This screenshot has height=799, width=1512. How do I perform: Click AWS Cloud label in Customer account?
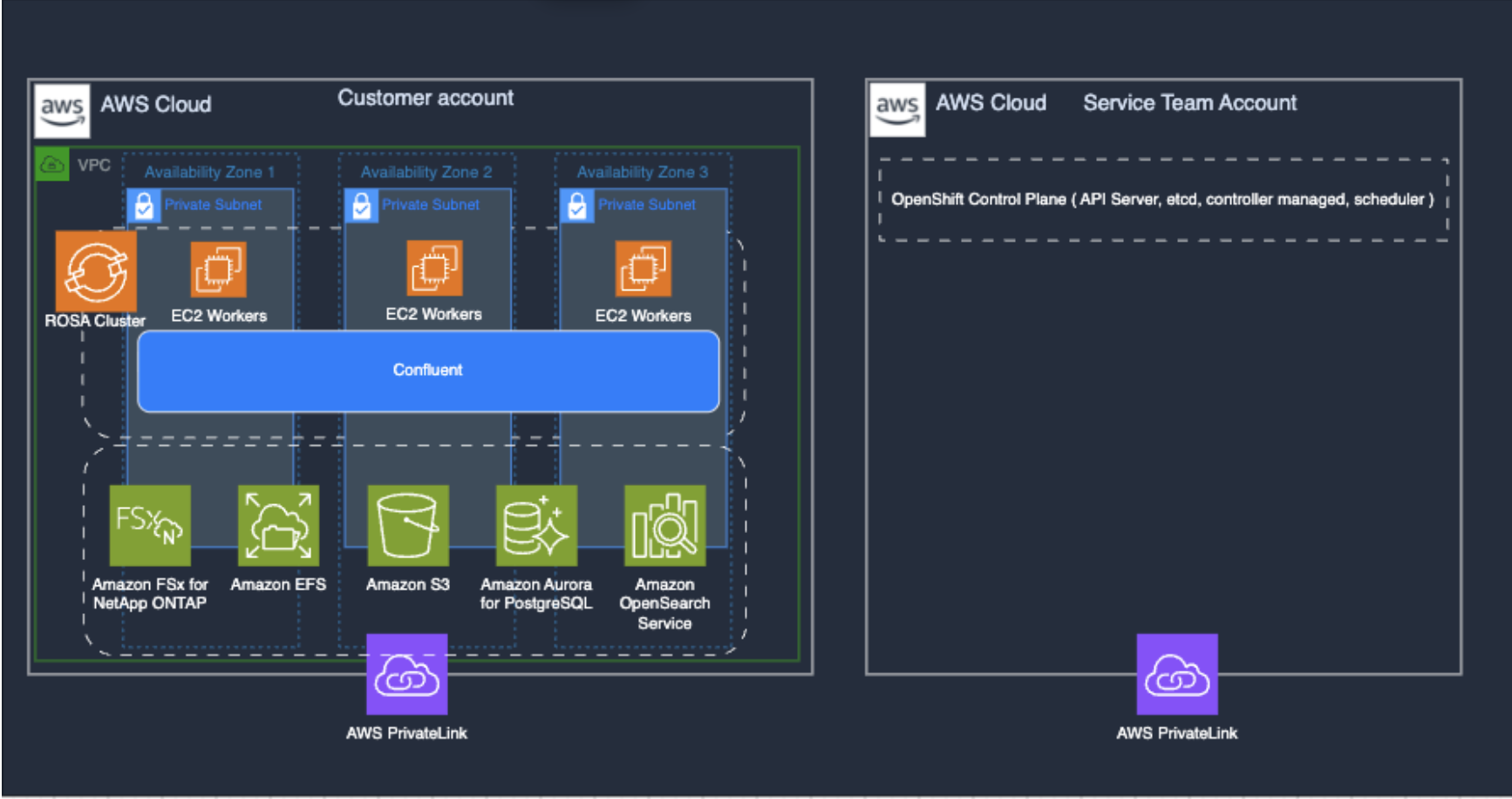pyautogui.click(x=156, y=105)
